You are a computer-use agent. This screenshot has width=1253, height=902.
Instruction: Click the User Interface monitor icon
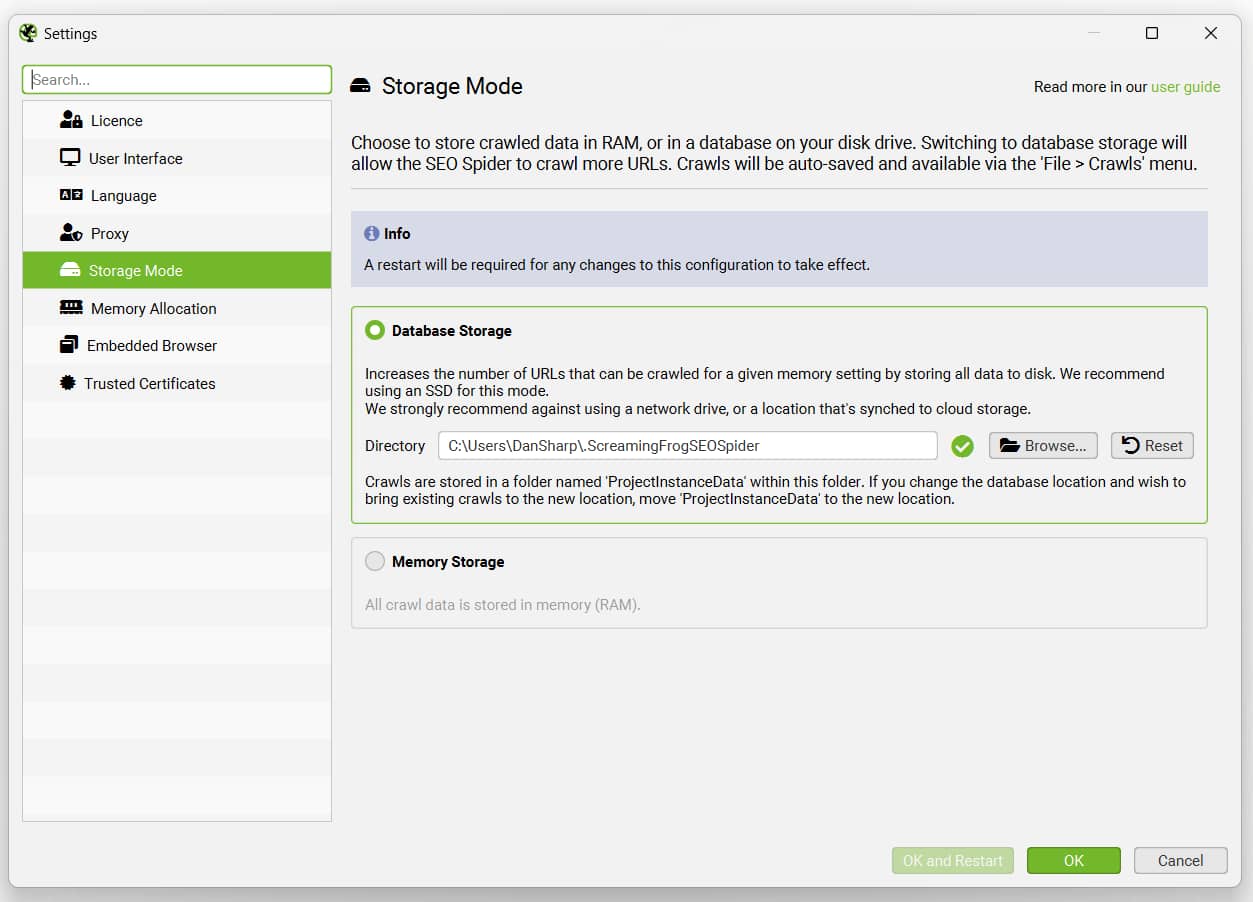pyautogui.click(x=70, y=158)
